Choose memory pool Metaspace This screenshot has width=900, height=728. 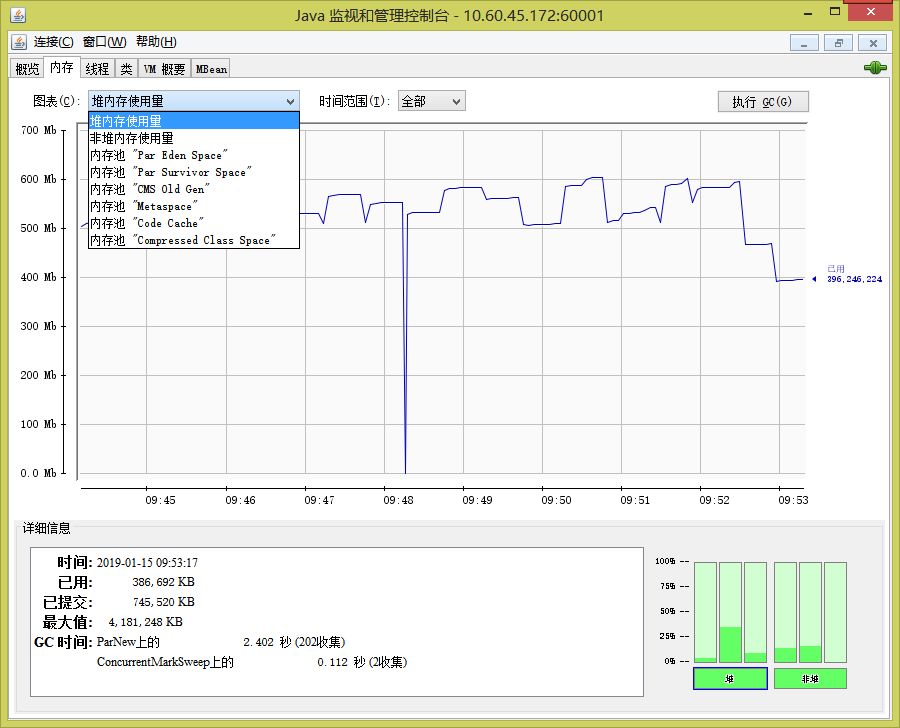[x=194, y=206]
